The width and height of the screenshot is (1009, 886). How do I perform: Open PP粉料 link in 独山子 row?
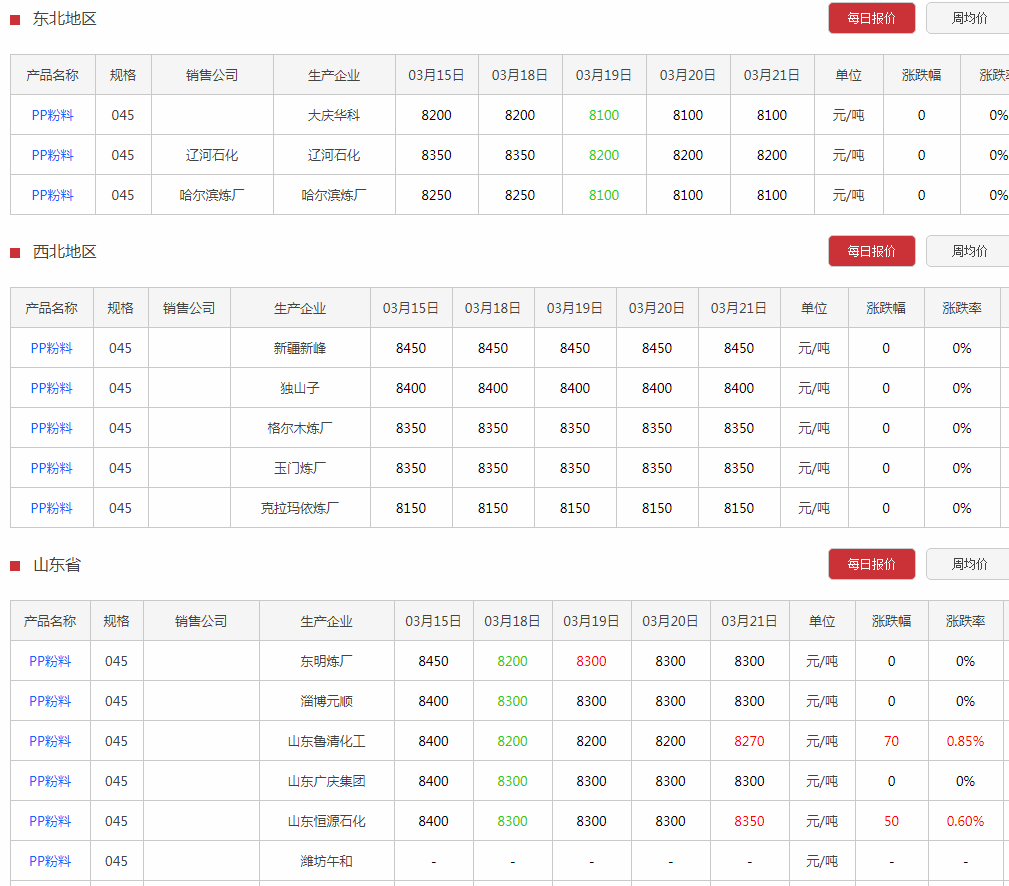51,388
